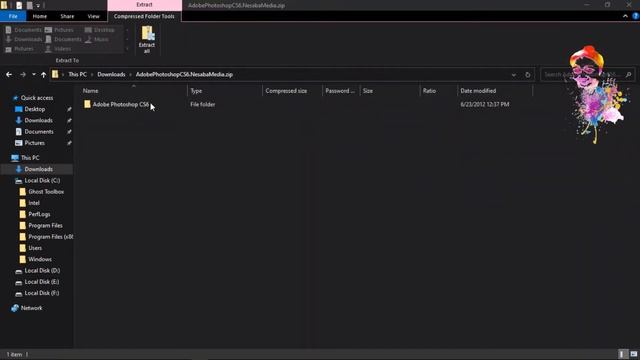This screenshot has height=360, width=640.
Task: Open the Intel folder in sidebar
Action: click(x=34, y=203)
